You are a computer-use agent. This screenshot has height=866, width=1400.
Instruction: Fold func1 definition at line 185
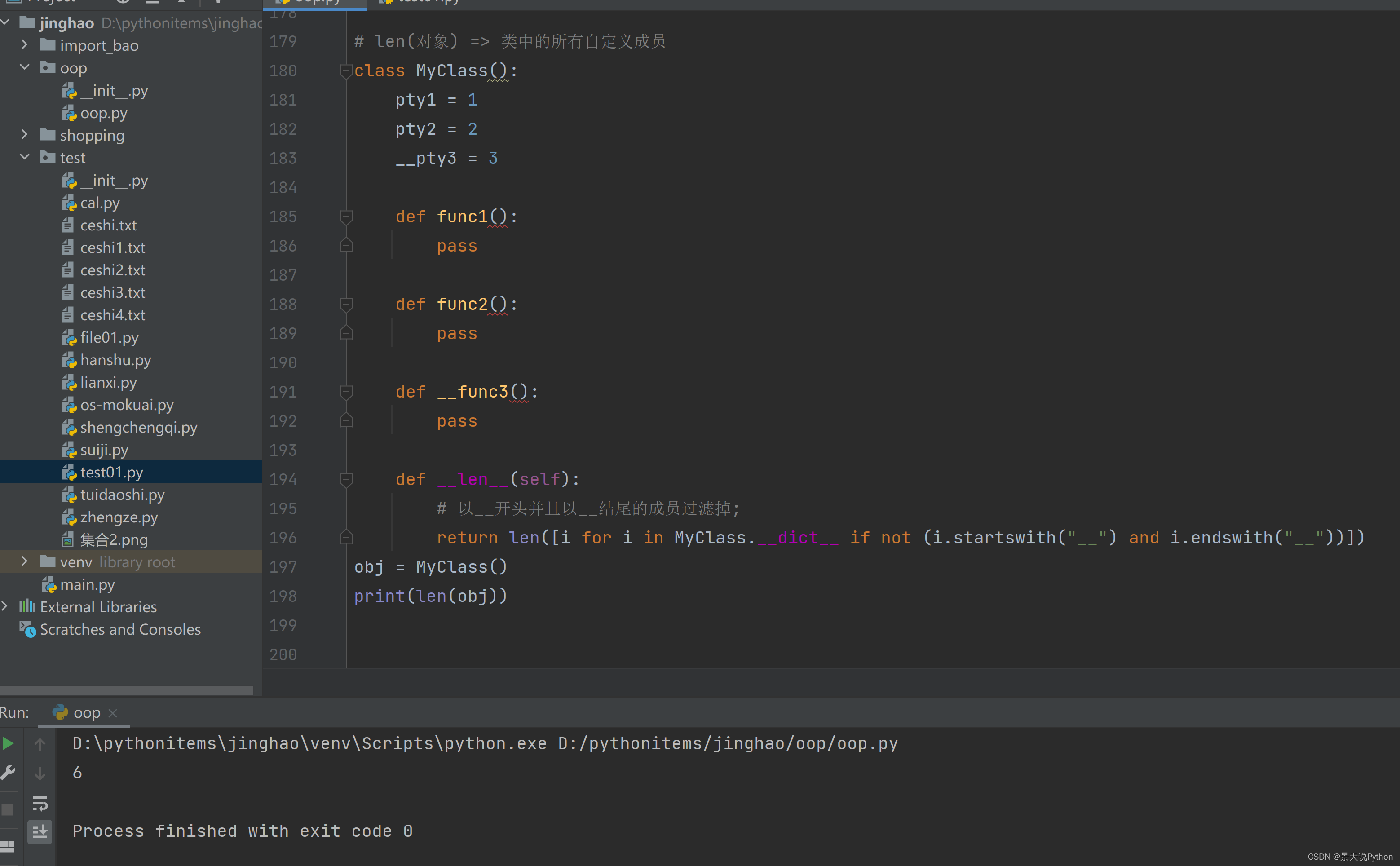[x=346, y=217]
